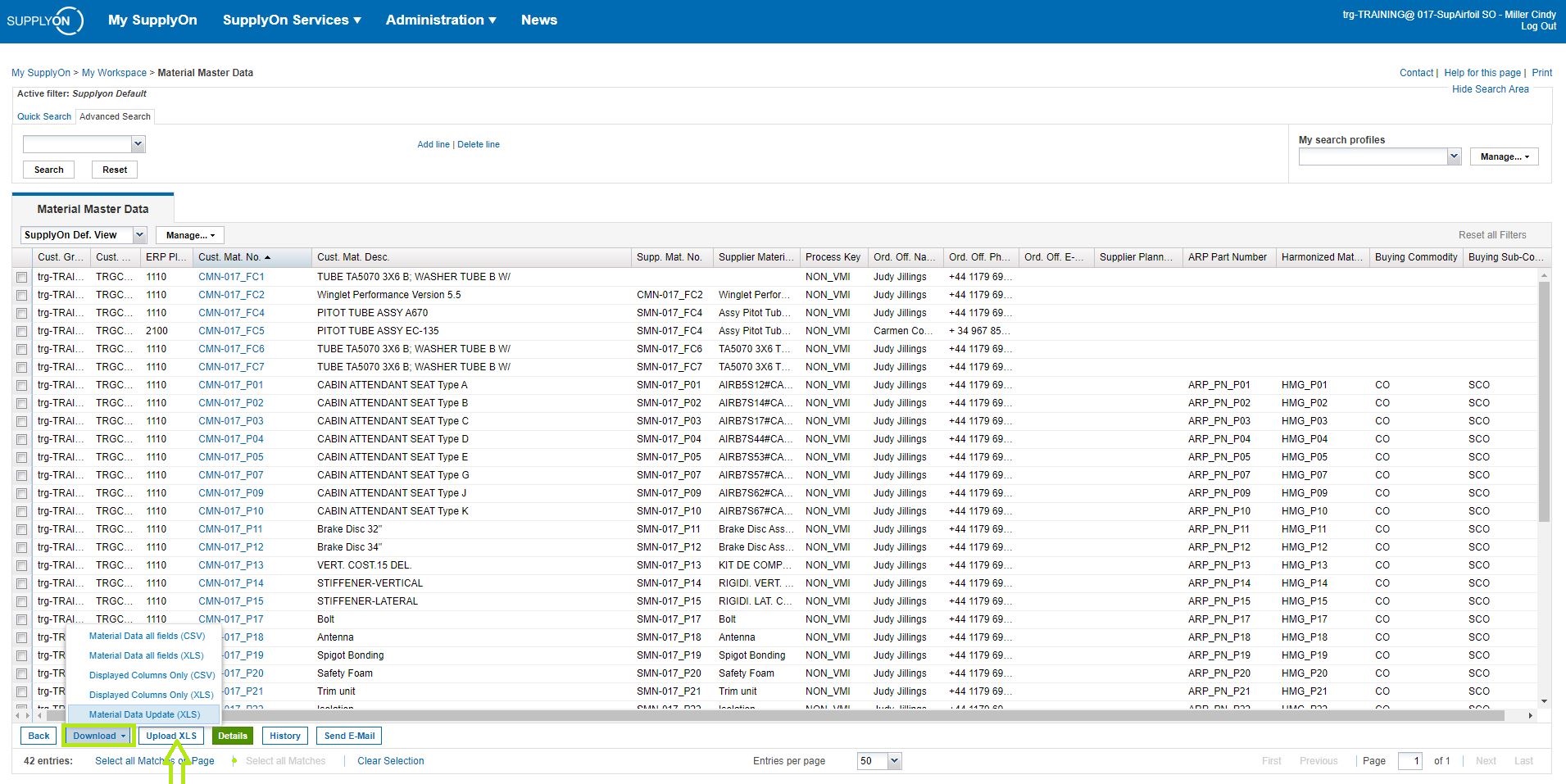Screen dimensions: 1566x784
Task: Tick the checkbox for row CMN-017_FC2
Action: [x=21, y=295]
